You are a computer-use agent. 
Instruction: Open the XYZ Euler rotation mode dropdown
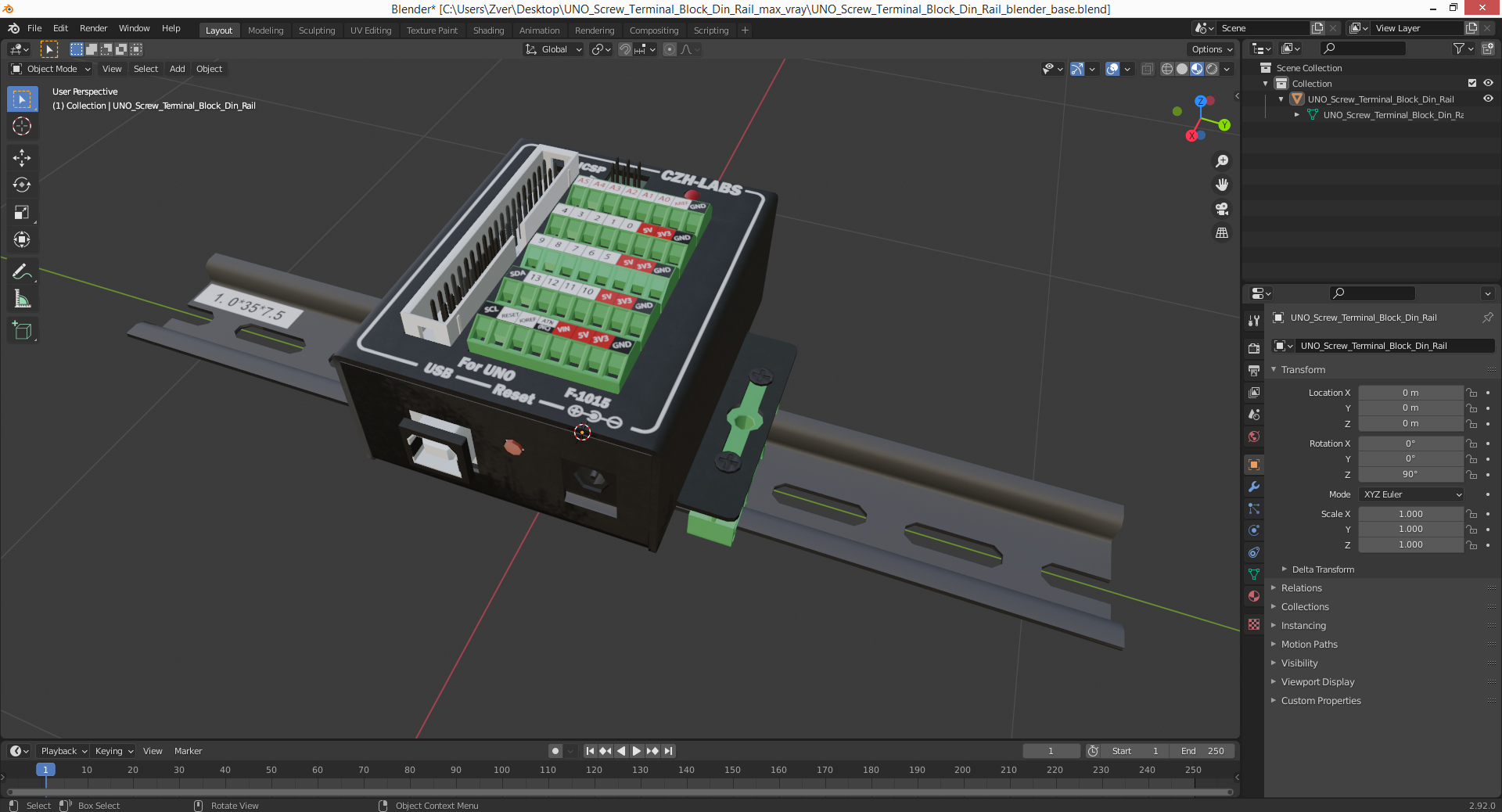pyautogui.click(x=1411, y=494)
